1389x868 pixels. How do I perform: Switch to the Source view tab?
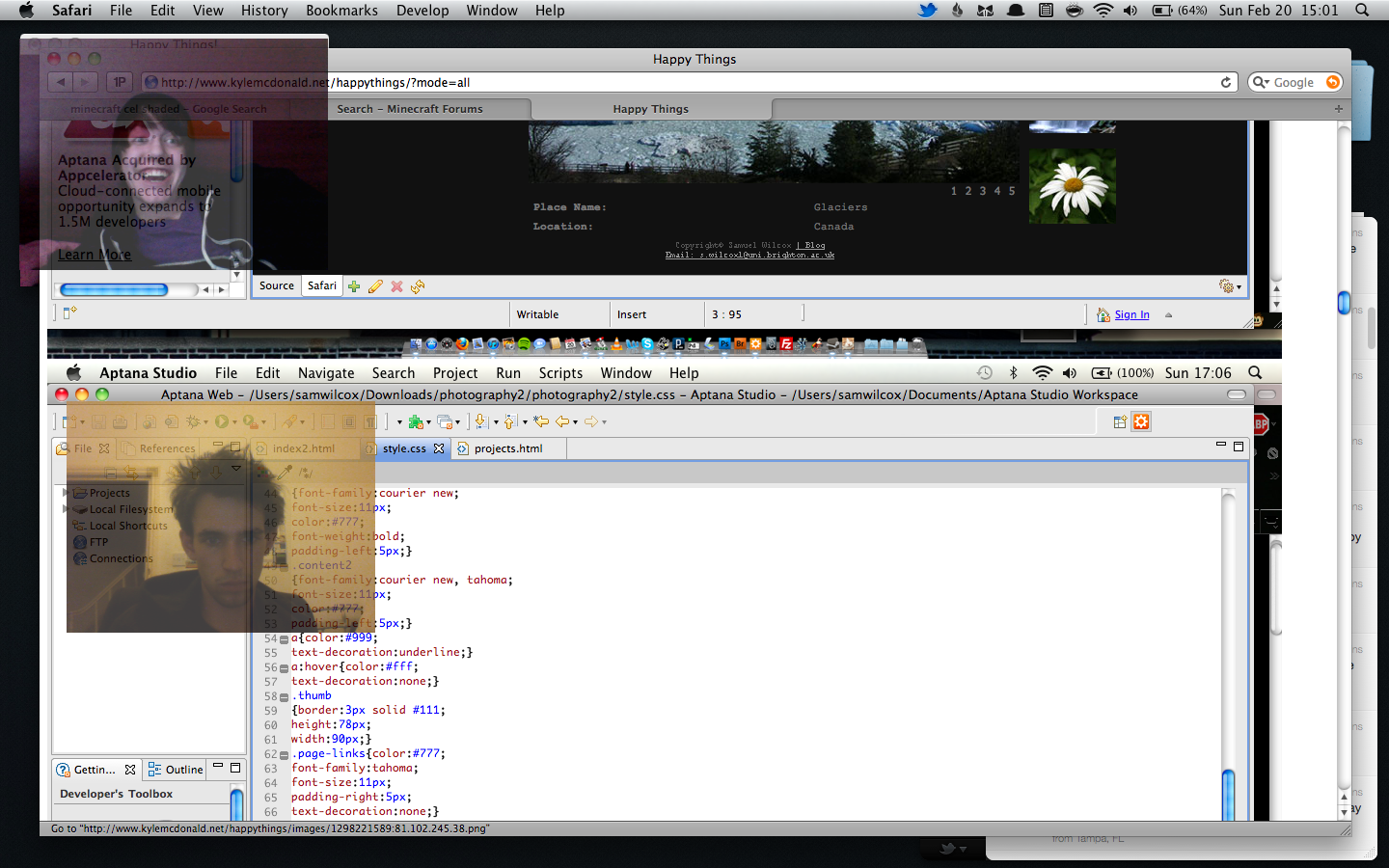tap(277, 285)
